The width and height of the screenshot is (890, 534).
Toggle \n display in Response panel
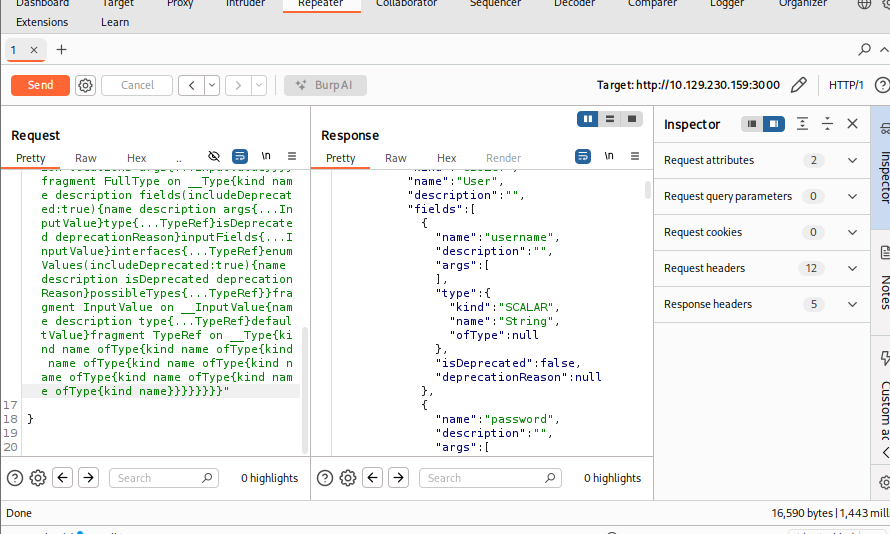point(610,157)
